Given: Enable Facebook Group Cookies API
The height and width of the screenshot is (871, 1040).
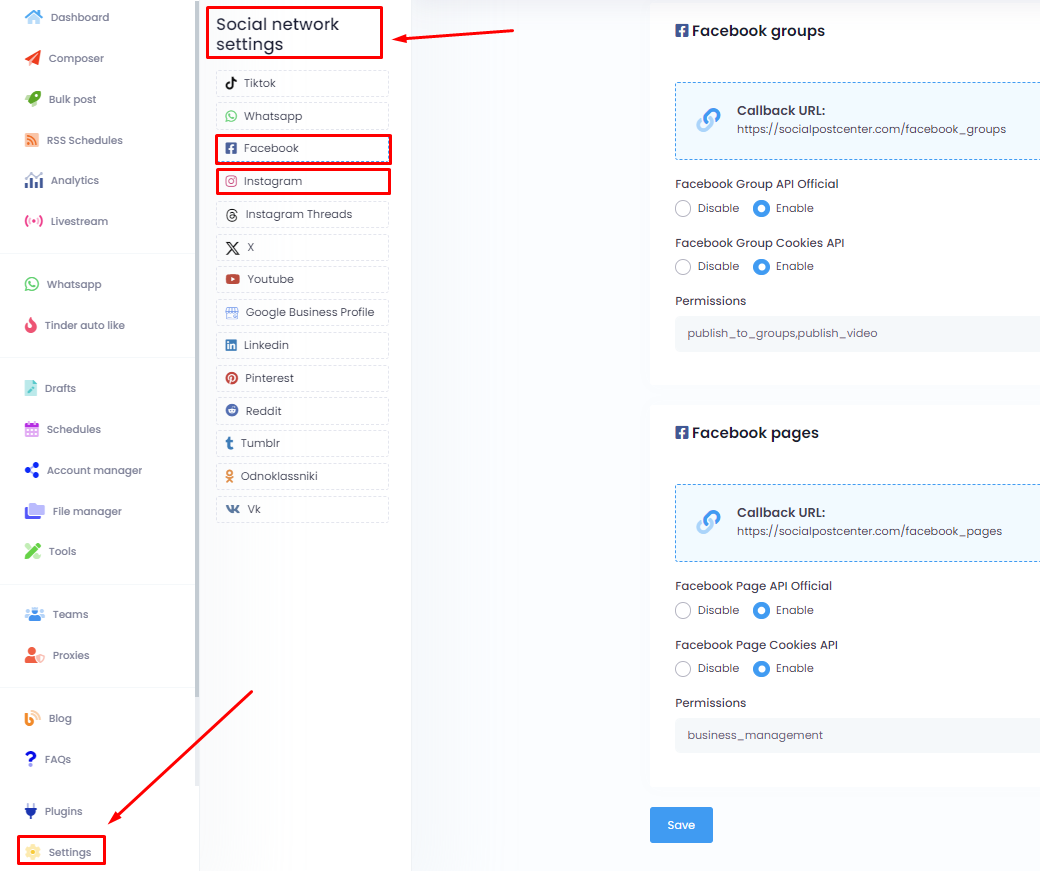Looking at the screenshot, I should pyautogui.click(x=761, y=266).
